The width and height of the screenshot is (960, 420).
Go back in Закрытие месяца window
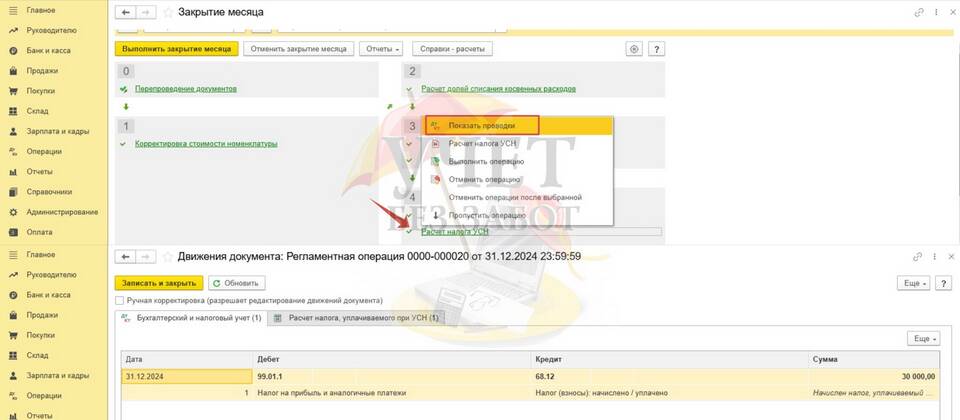[126, 12]
